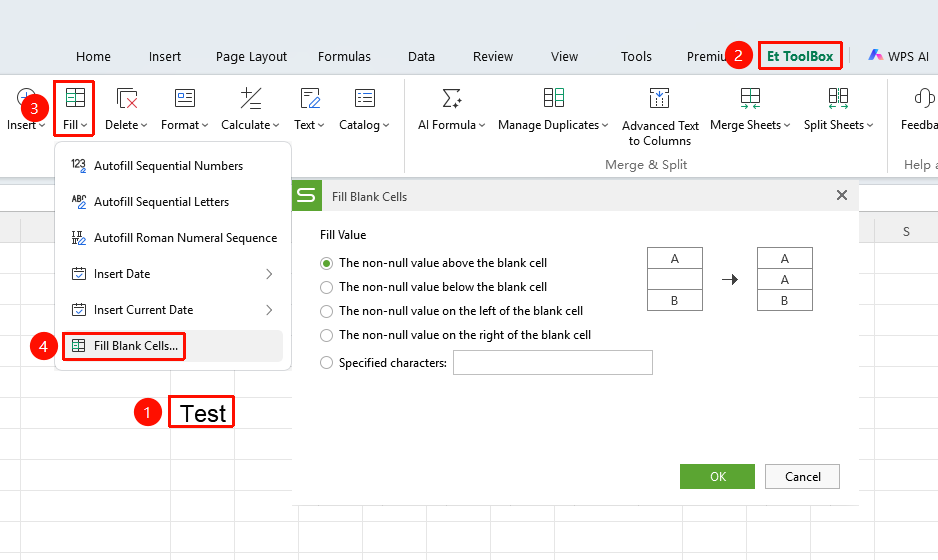Click the Insert Date calendar icon
The width and height of the screenshot is (938, 560).
(x=78, y=274)
